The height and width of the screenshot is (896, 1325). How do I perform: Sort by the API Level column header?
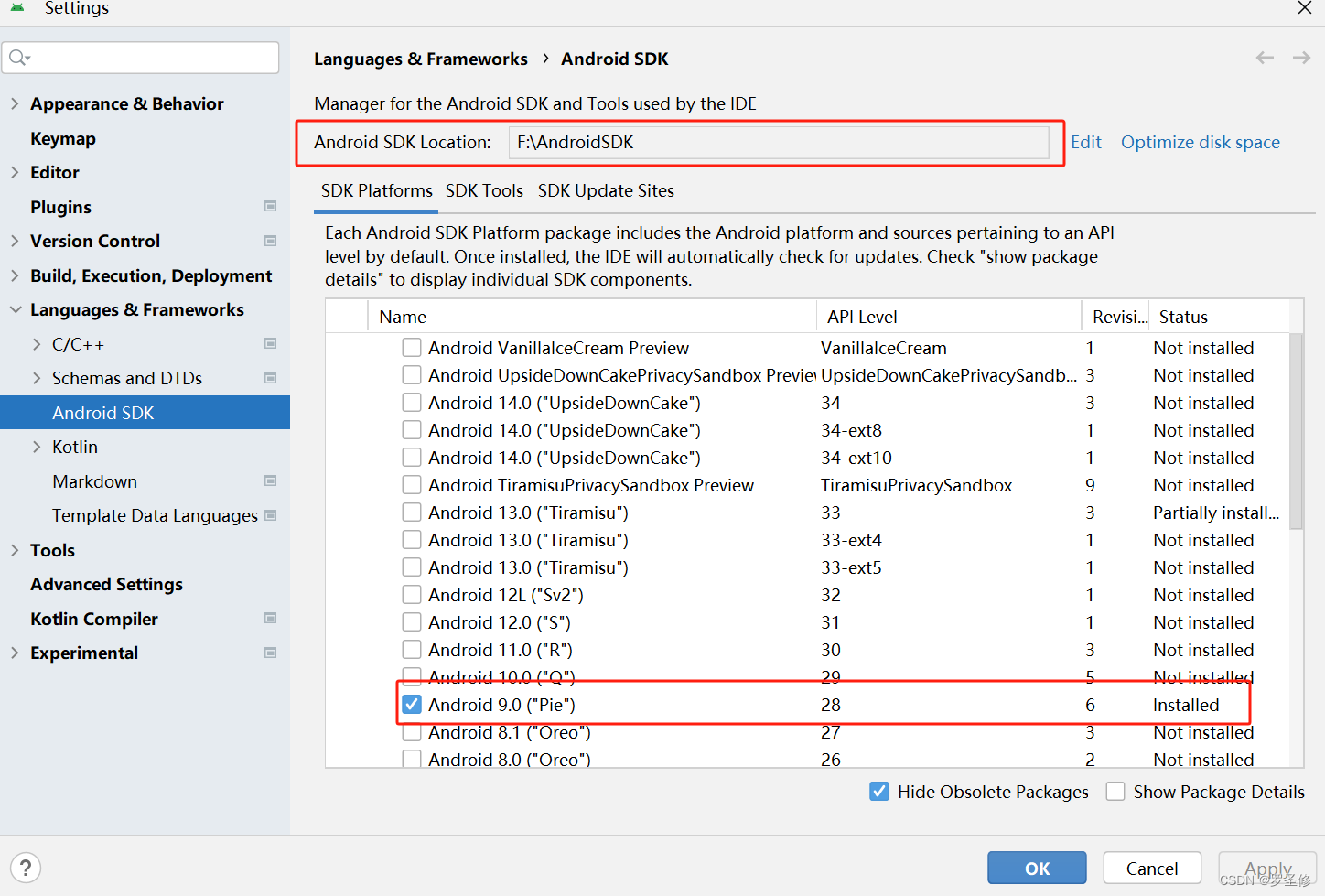[949, 317]
